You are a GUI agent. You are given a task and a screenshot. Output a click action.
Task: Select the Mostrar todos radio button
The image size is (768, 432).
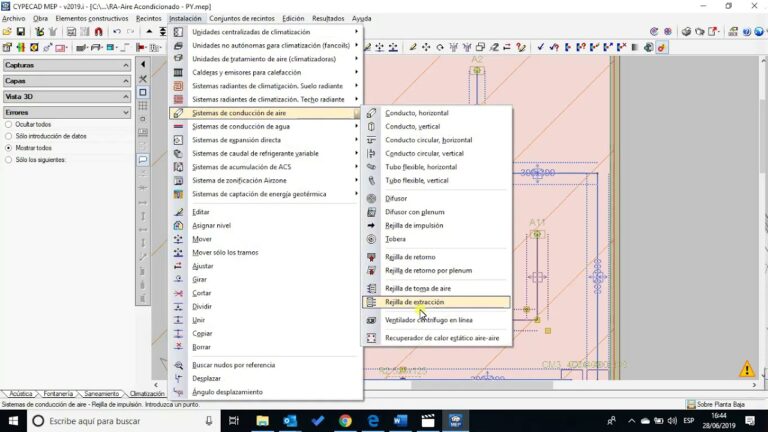[x=8, y=148]
